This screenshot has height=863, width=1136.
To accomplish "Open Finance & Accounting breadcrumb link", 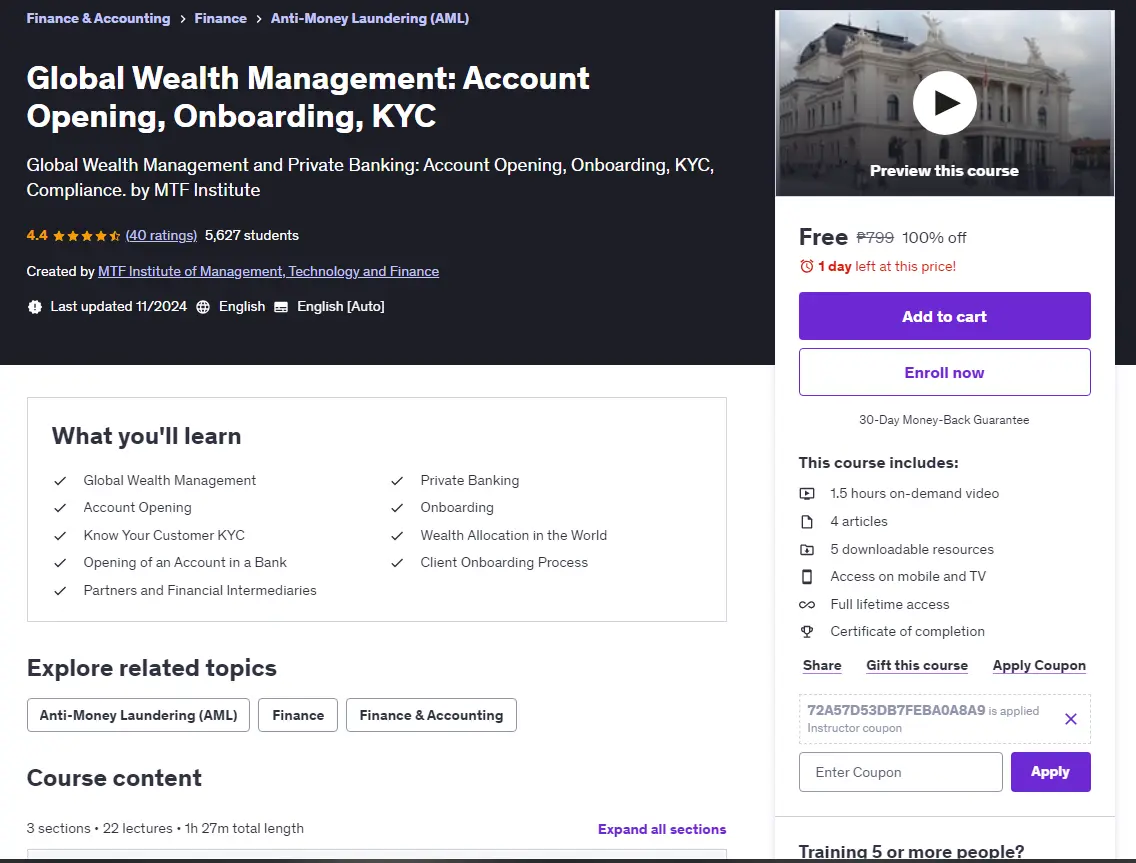I will click(99, 18).
